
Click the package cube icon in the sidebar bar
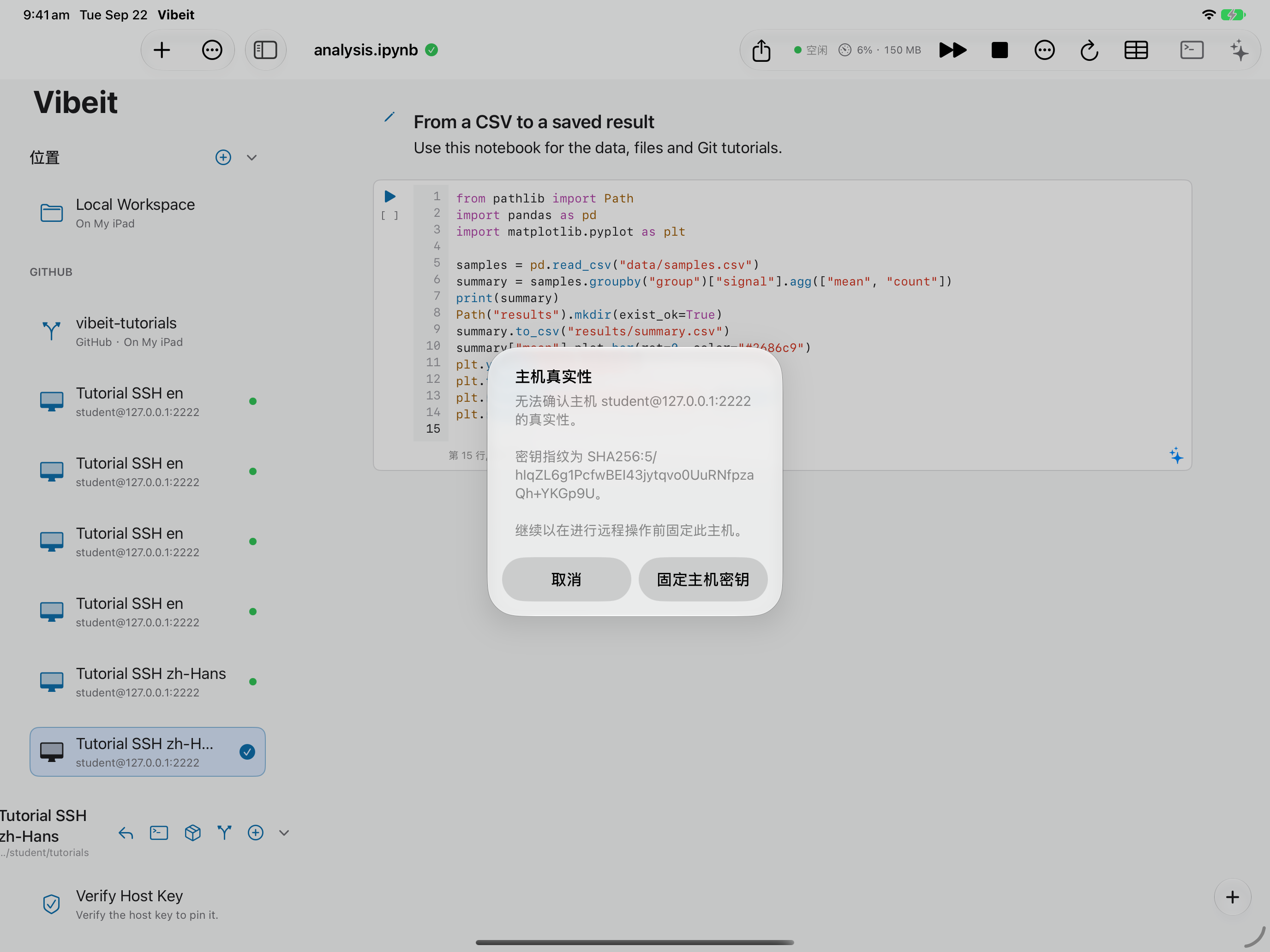tap(193, 833)
